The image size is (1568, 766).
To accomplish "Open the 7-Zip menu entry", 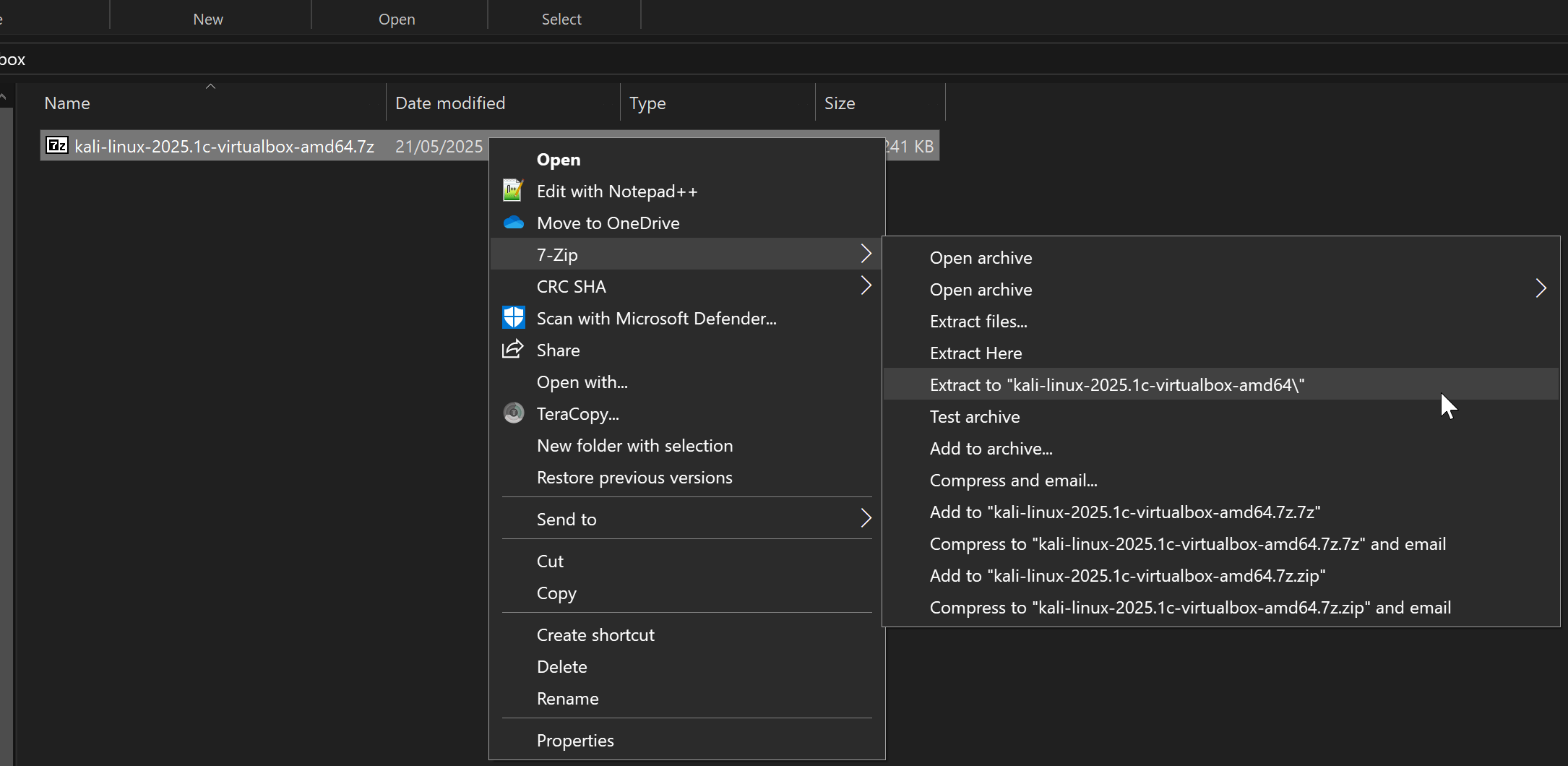I will 685,254.
